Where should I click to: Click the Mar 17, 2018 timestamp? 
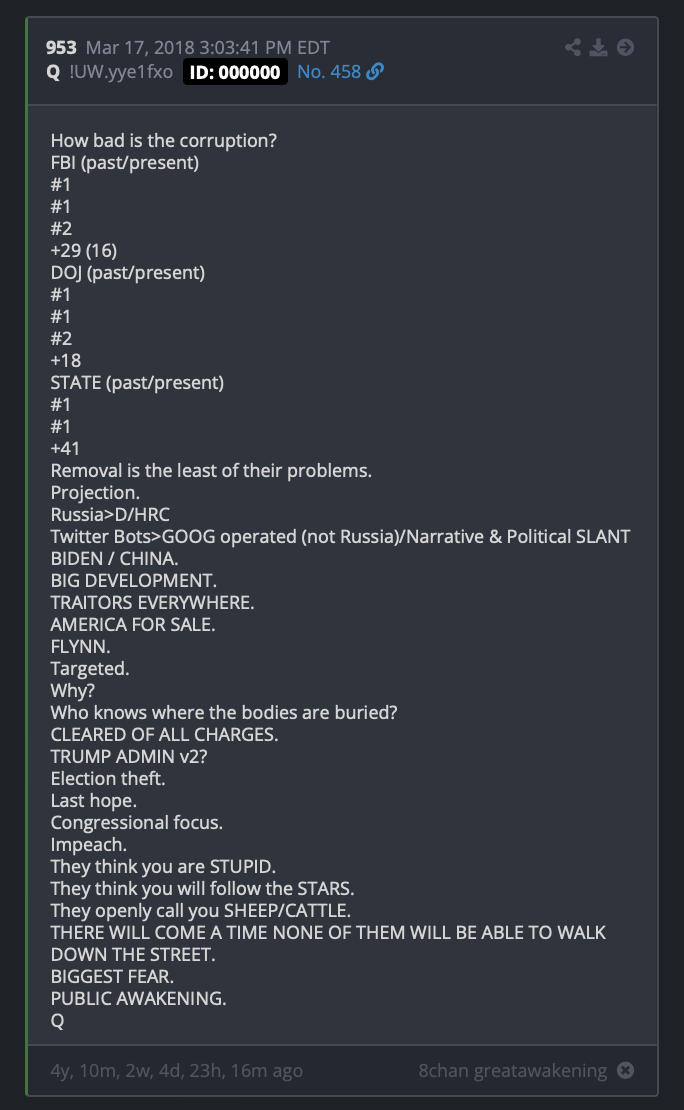coord(207,47)
